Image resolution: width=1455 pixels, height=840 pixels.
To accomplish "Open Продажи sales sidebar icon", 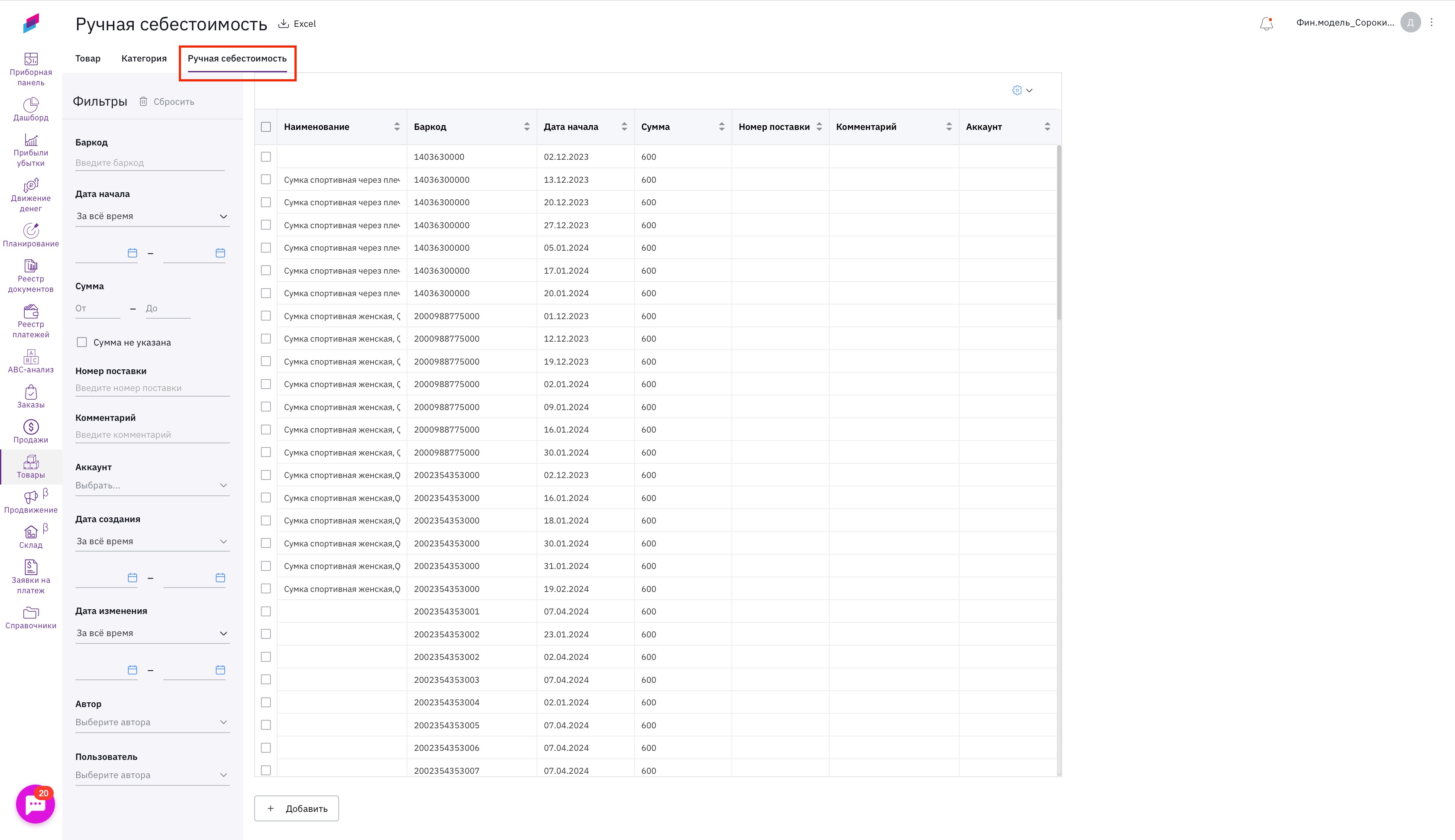I will (x=31, y=432).
